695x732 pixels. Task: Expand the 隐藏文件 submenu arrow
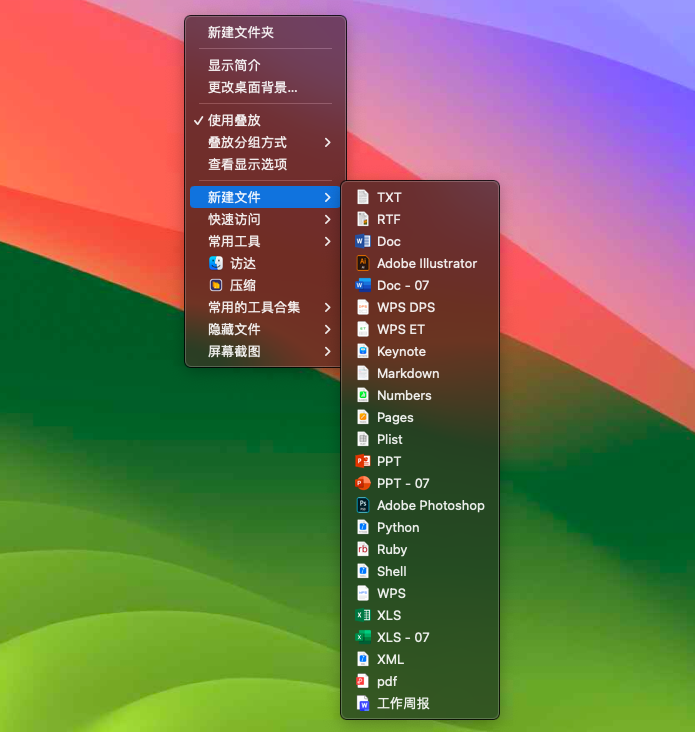click(328, 329)
